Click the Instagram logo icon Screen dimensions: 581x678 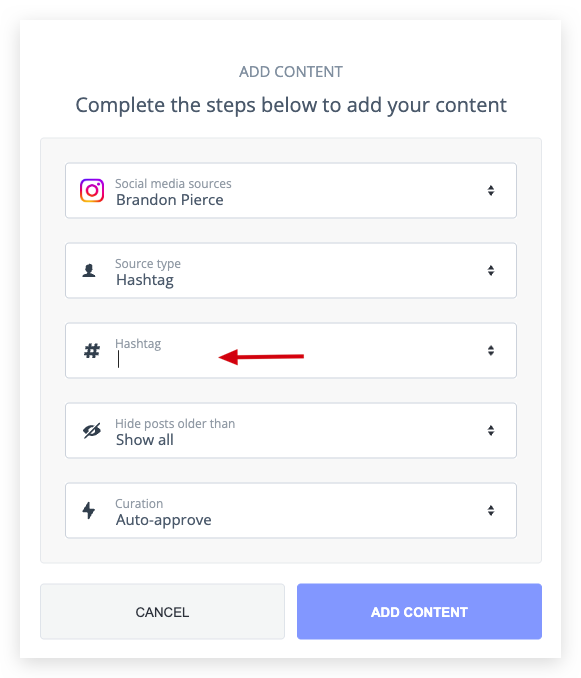pos(92,191)
